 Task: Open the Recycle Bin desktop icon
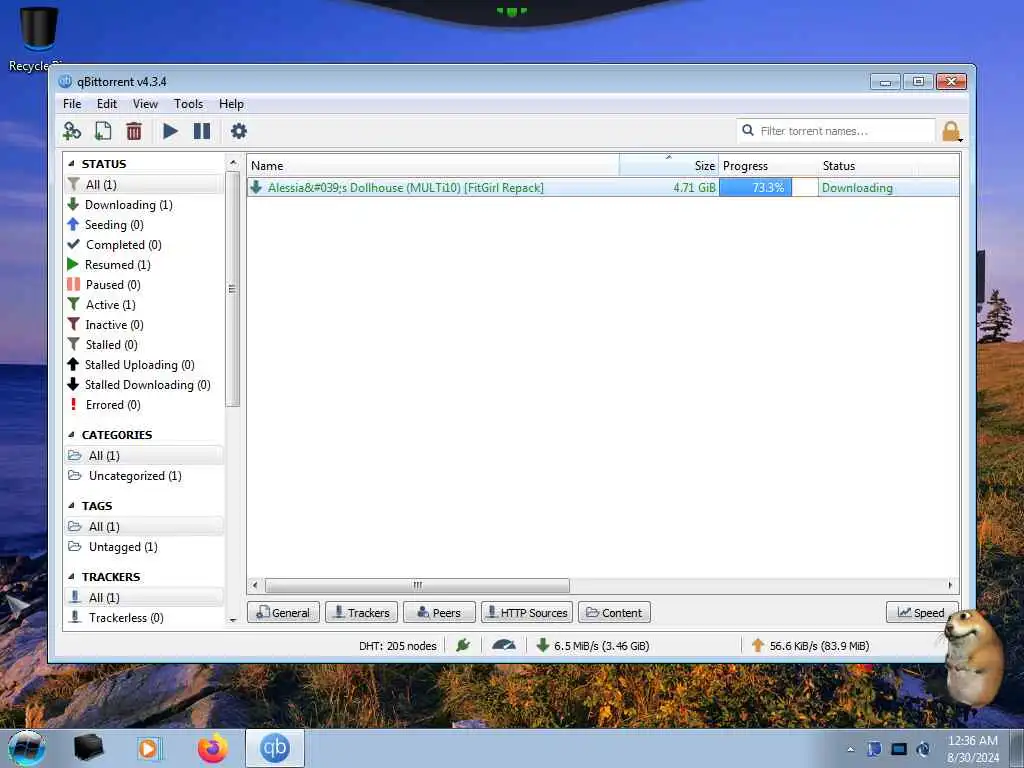click(x=37, y=39)
